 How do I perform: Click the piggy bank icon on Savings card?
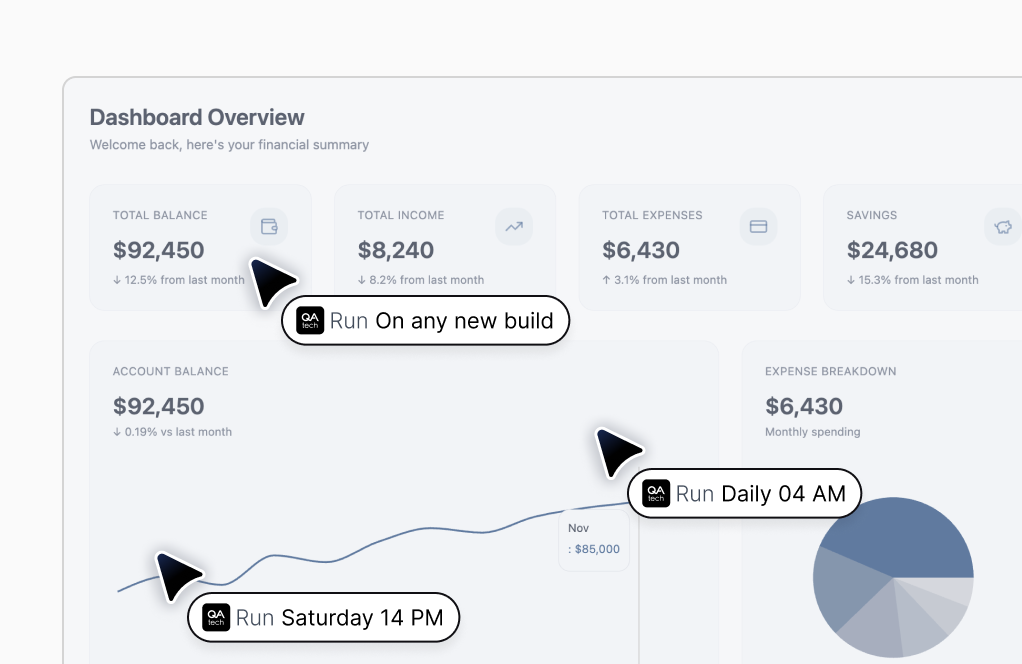coord(1002,226)
